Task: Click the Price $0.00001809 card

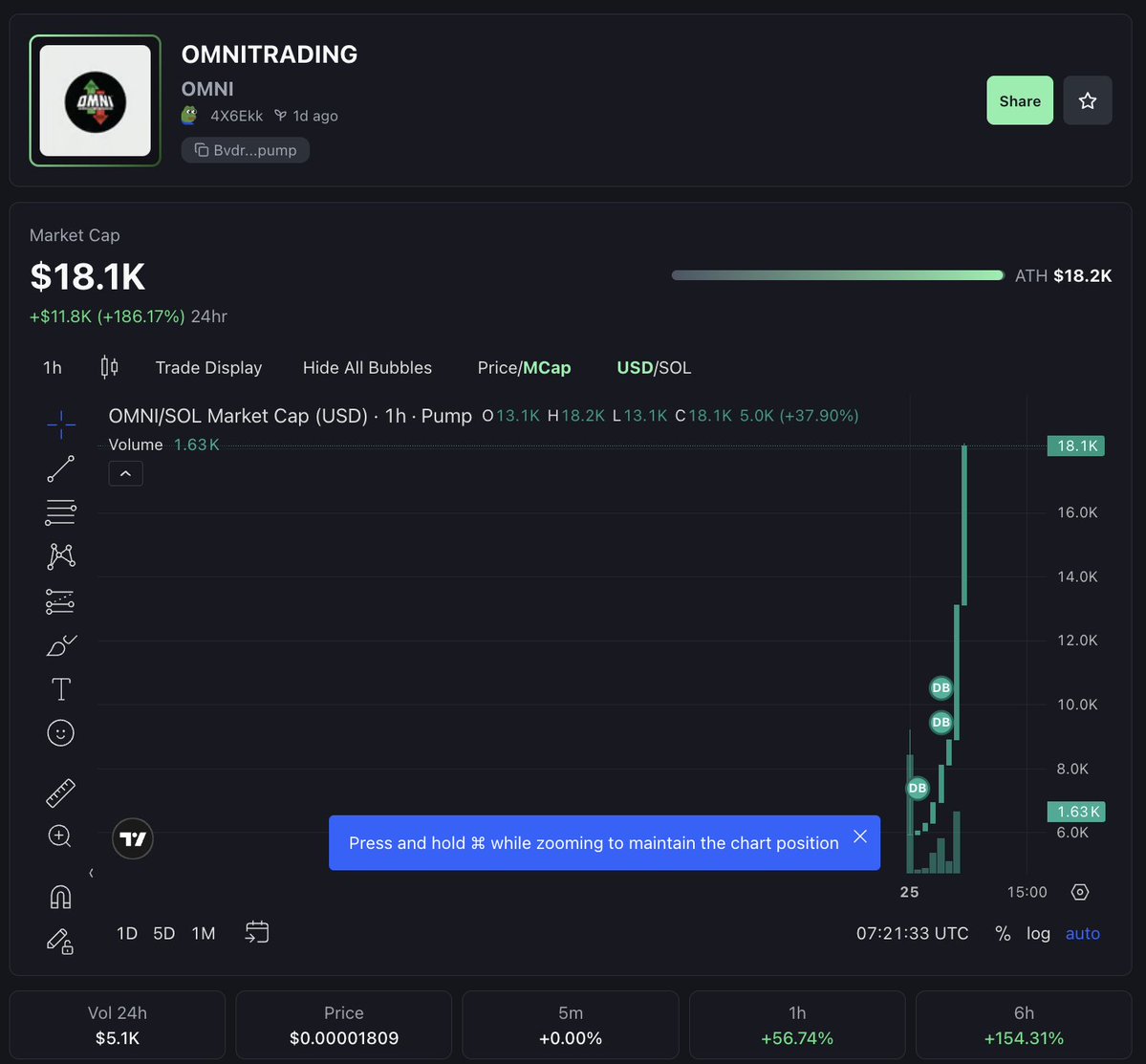Action: click(x=343, y=1026)
